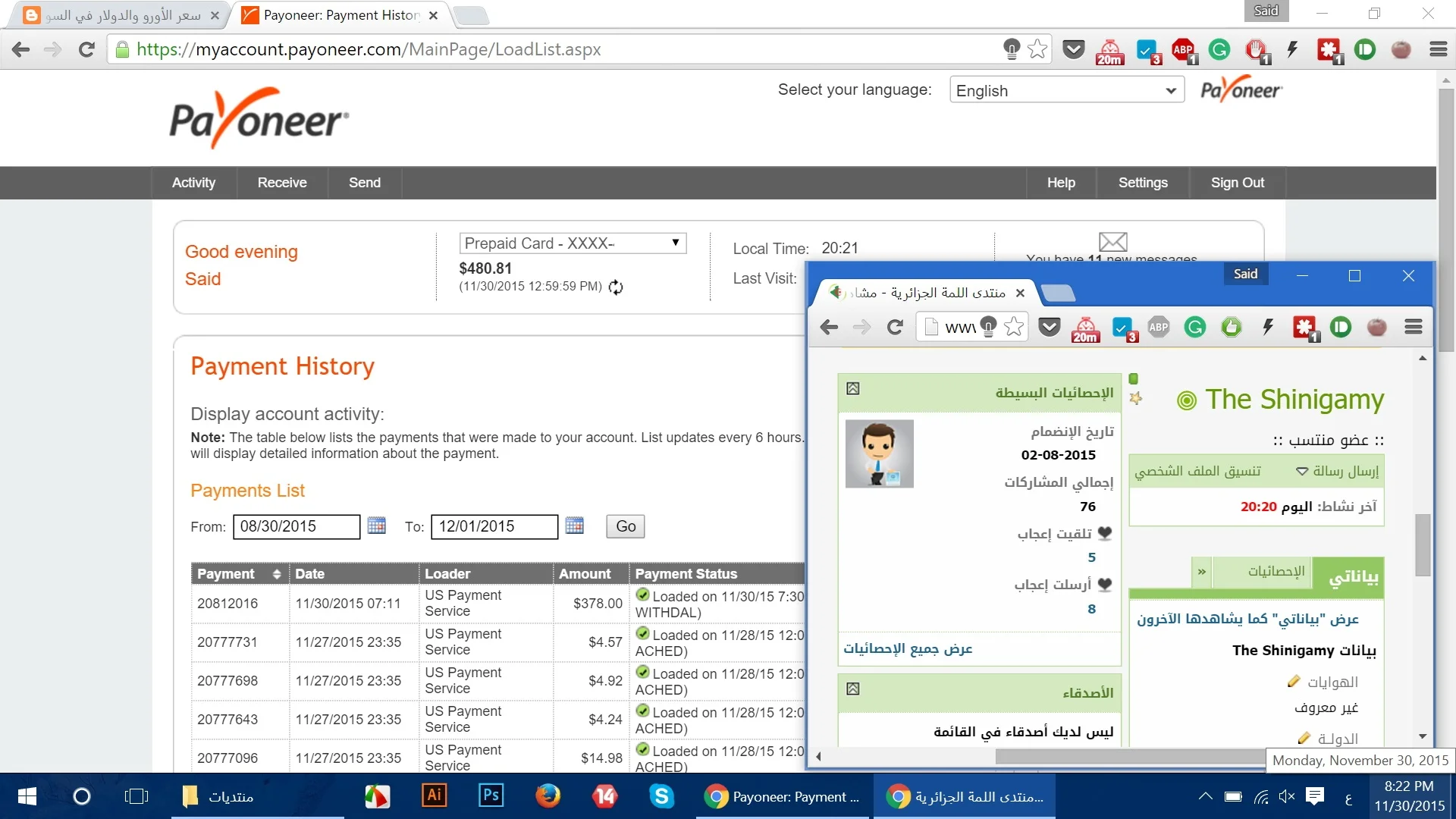Collapse the simple statistics panel
1456x819 pixels.
tap(853, 389)
